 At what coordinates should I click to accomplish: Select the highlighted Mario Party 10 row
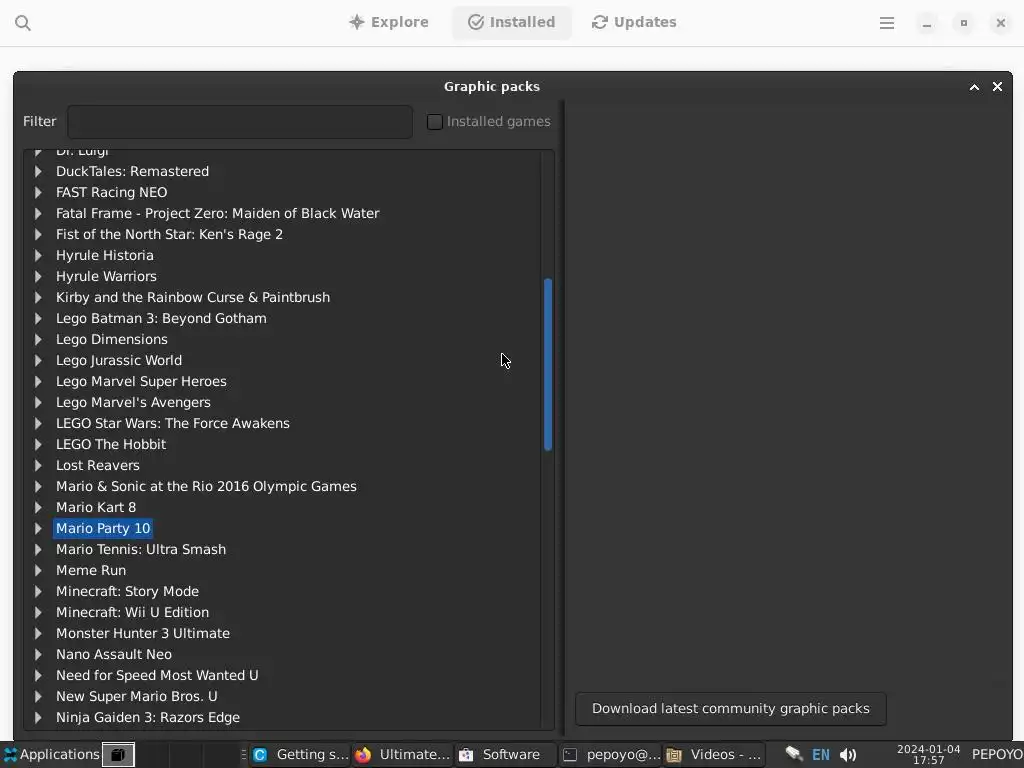tap(103, 528)
